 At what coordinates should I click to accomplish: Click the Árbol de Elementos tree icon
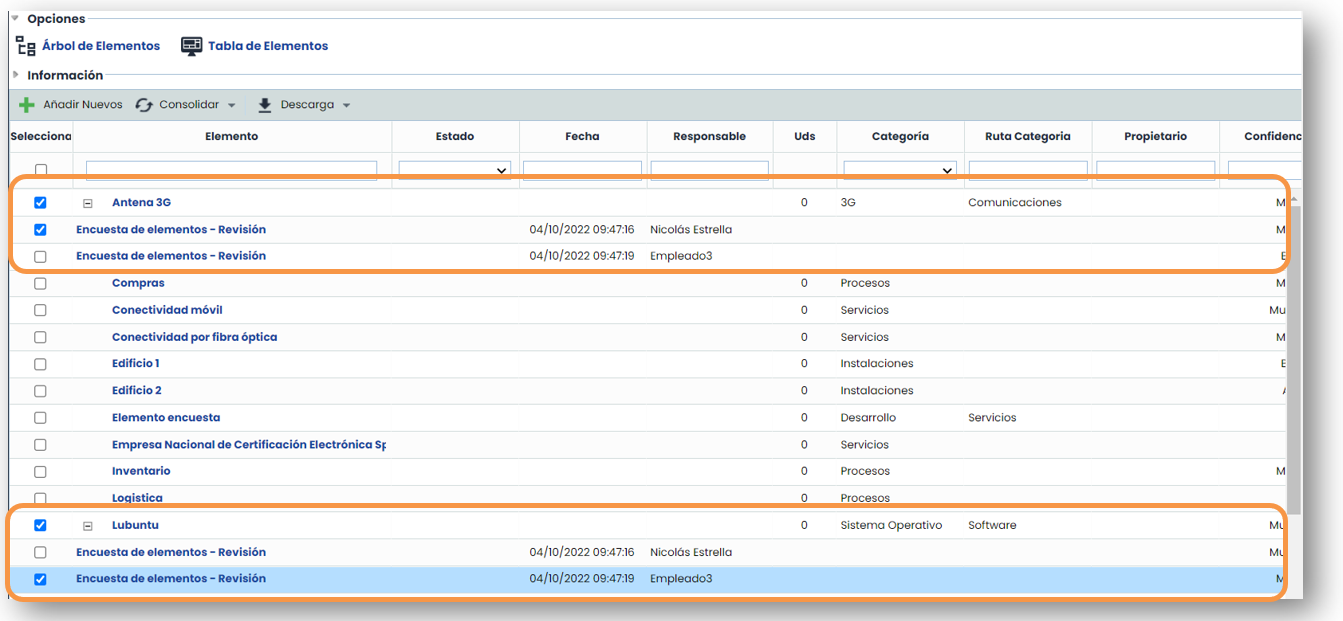26,46
